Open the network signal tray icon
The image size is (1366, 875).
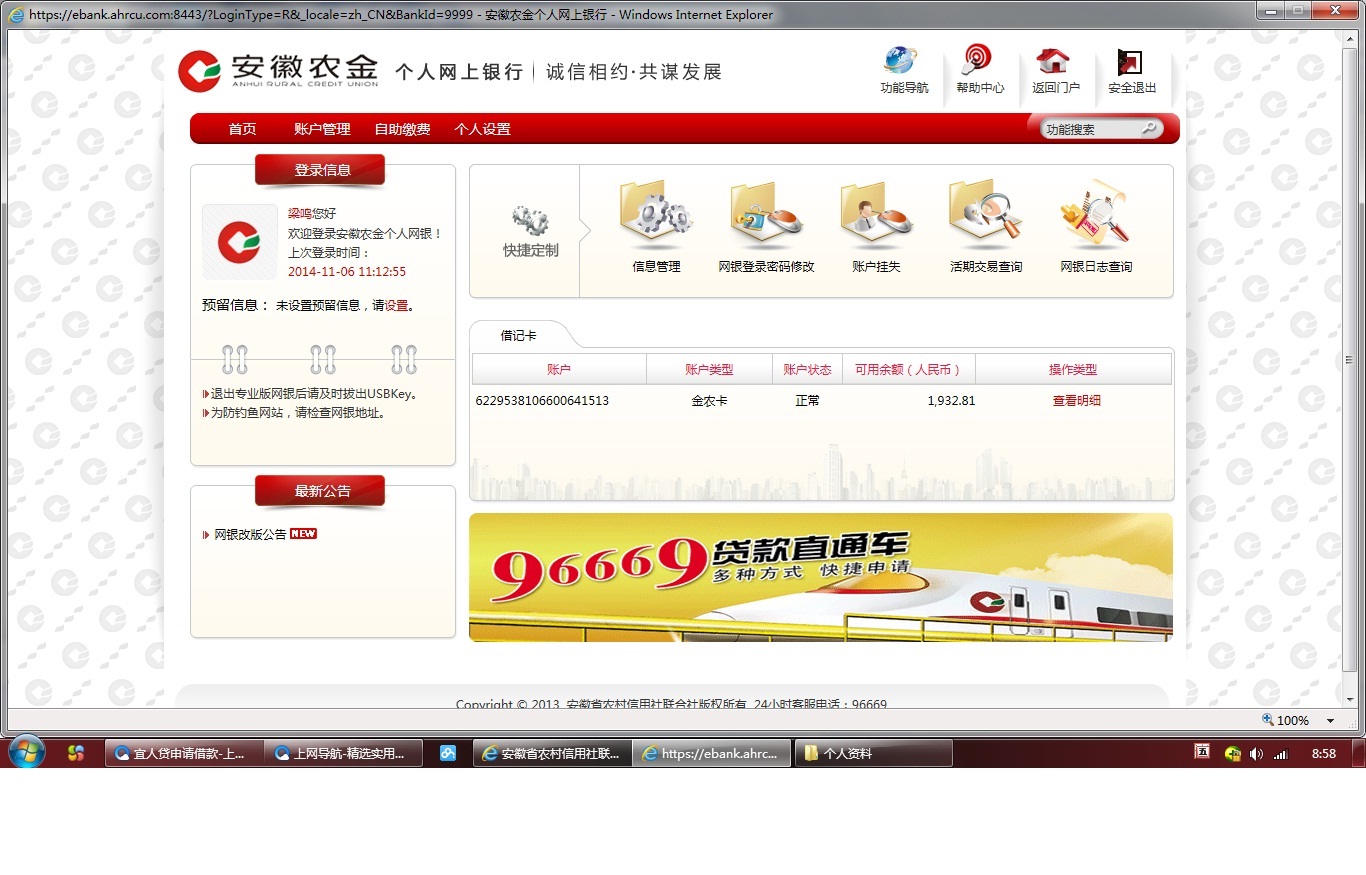[1280, 754]
